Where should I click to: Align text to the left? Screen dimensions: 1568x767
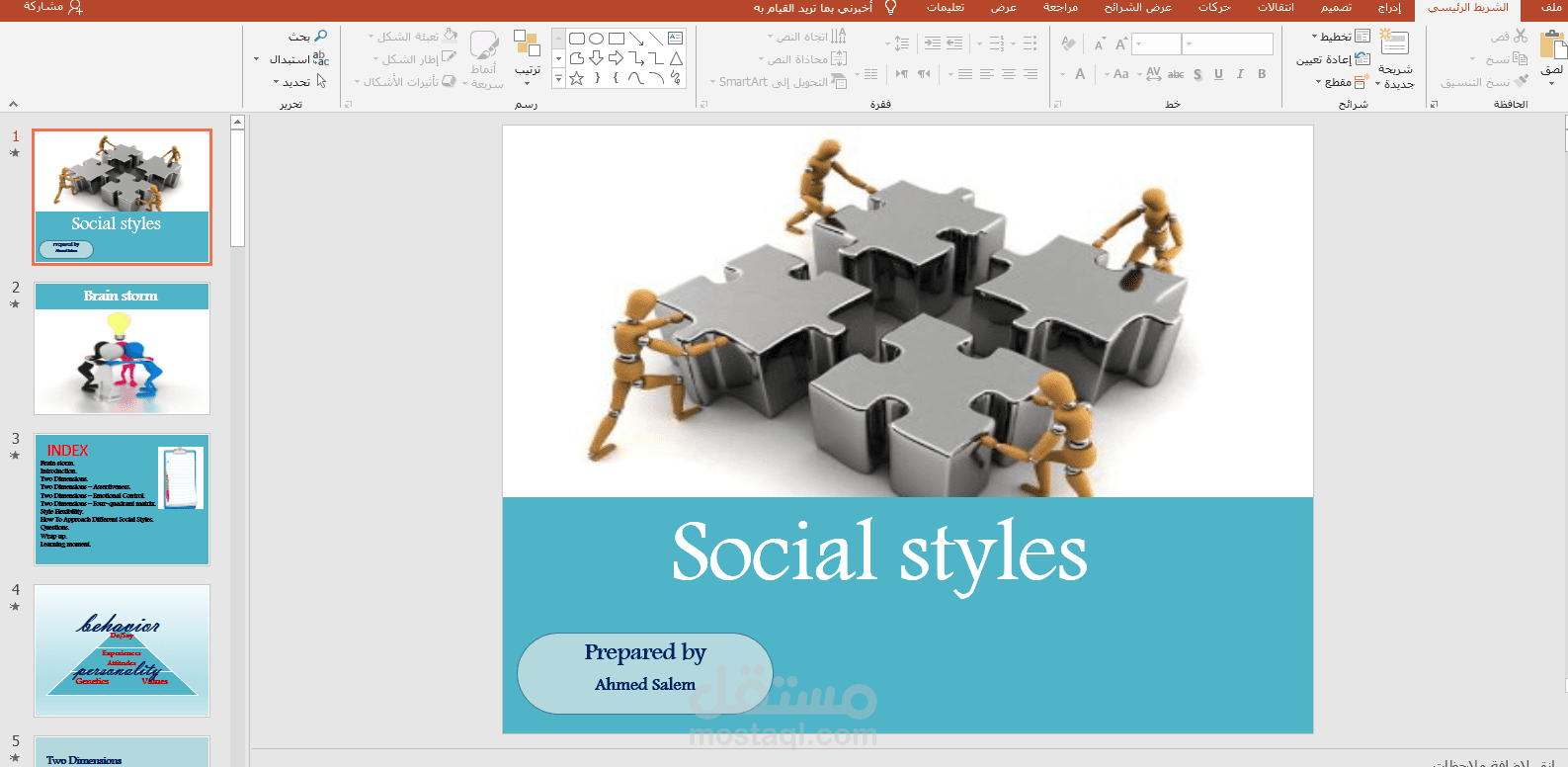coord(987,74)
